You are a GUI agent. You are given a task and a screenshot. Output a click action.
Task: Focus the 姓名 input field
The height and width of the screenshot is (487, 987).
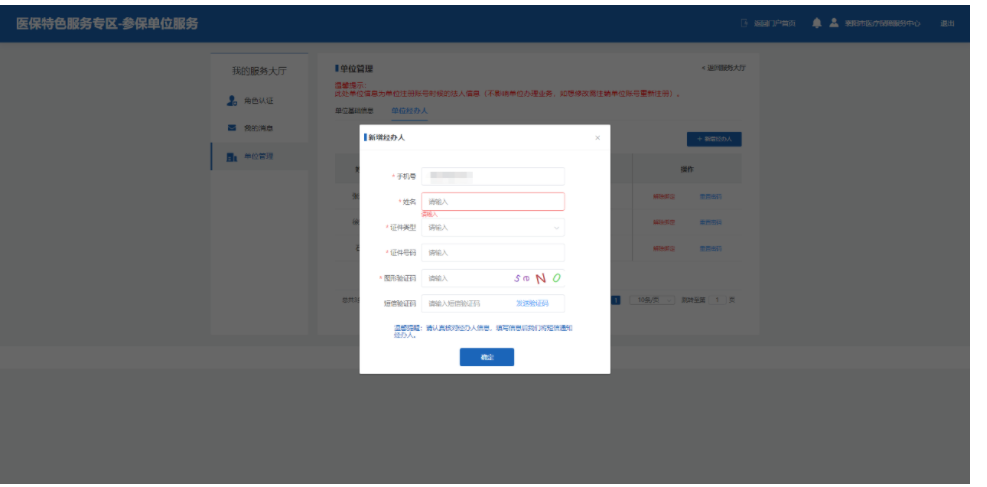(x=493, y=201)
